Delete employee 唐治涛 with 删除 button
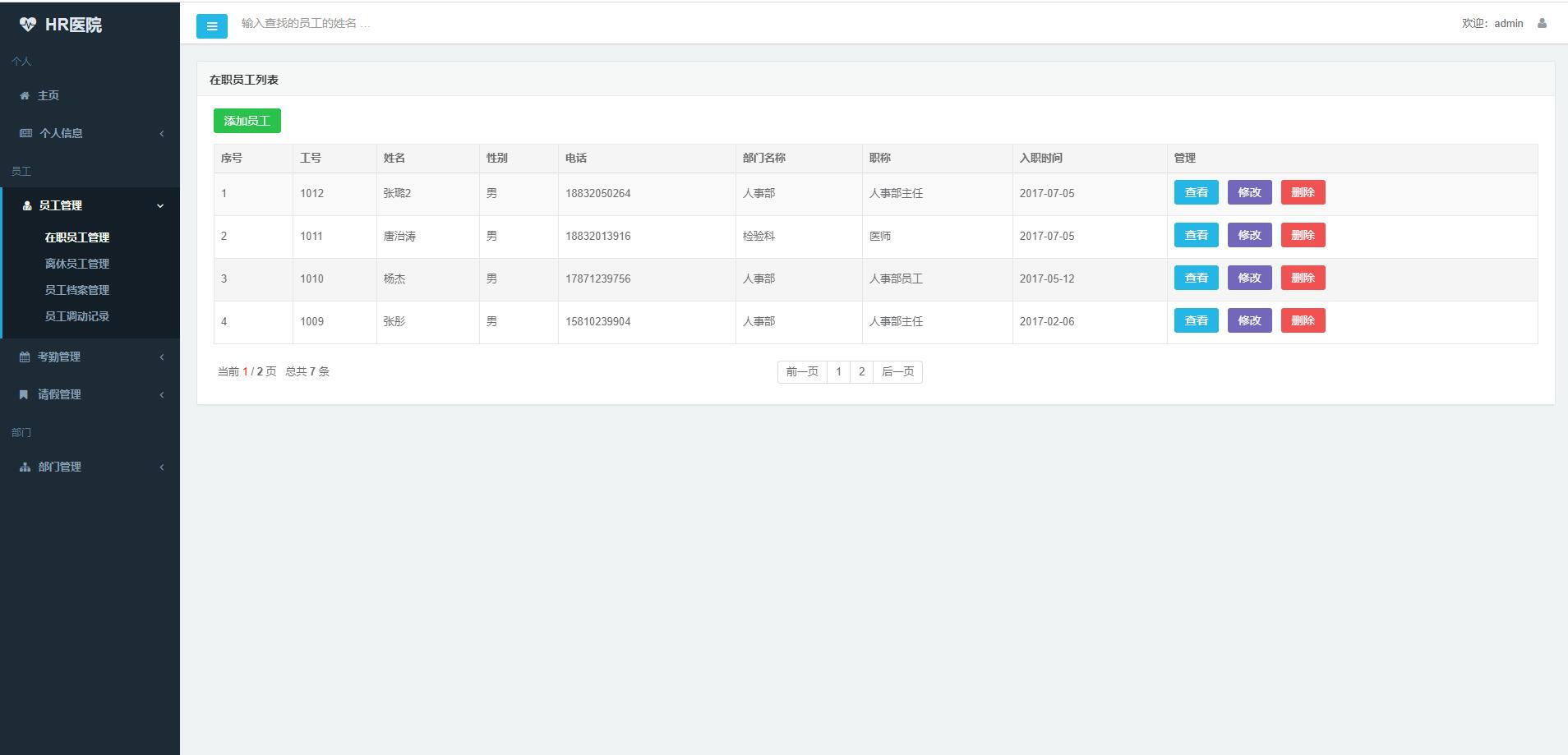This screenshot has height=755, width=1568. click(x=1303, y=235)
